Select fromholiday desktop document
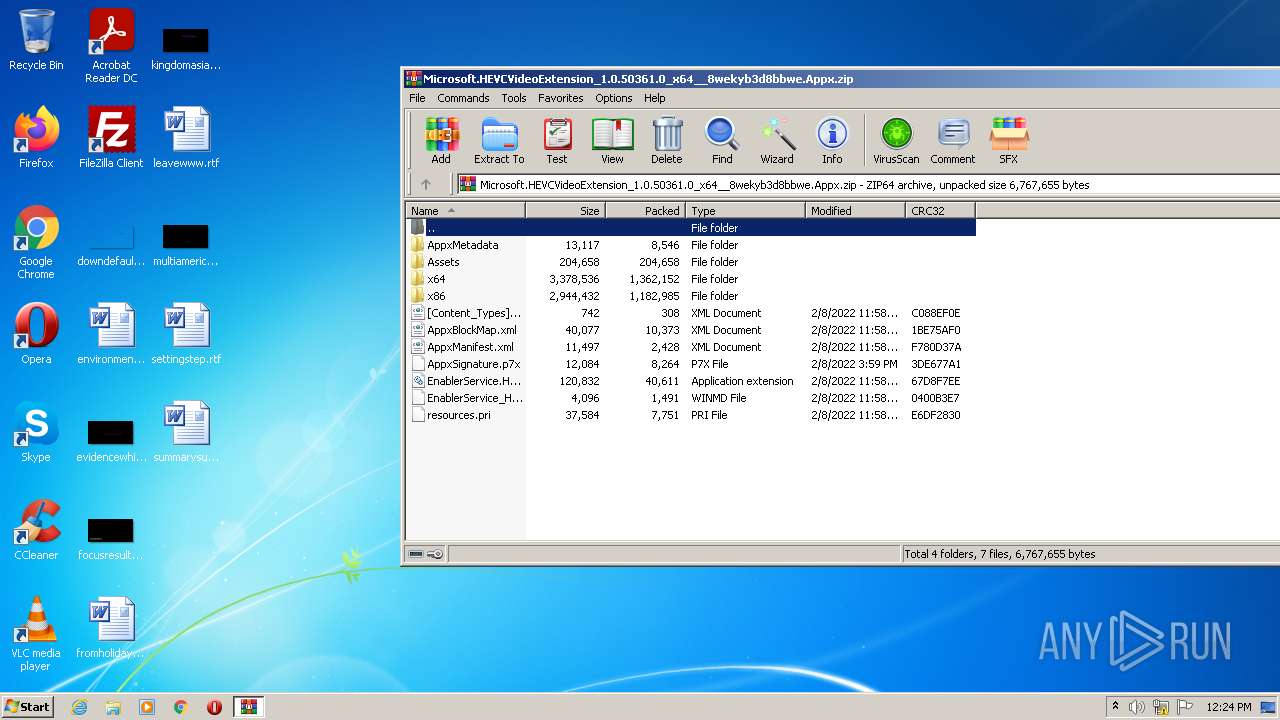1280x720 pixels. coord(111,627)
